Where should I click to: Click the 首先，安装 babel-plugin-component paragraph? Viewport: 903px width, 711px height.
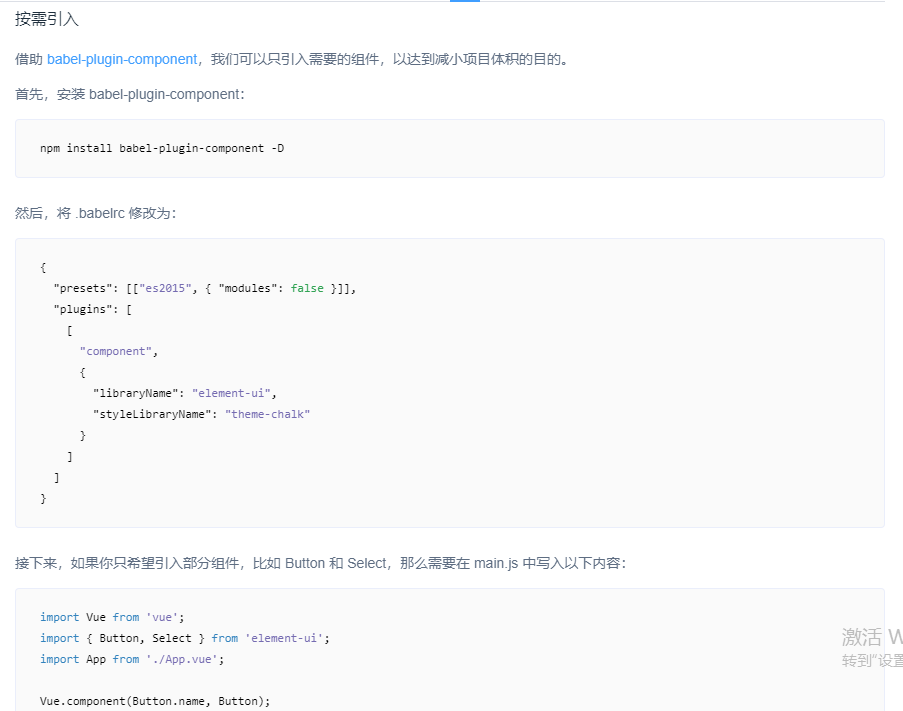point(129,94)
